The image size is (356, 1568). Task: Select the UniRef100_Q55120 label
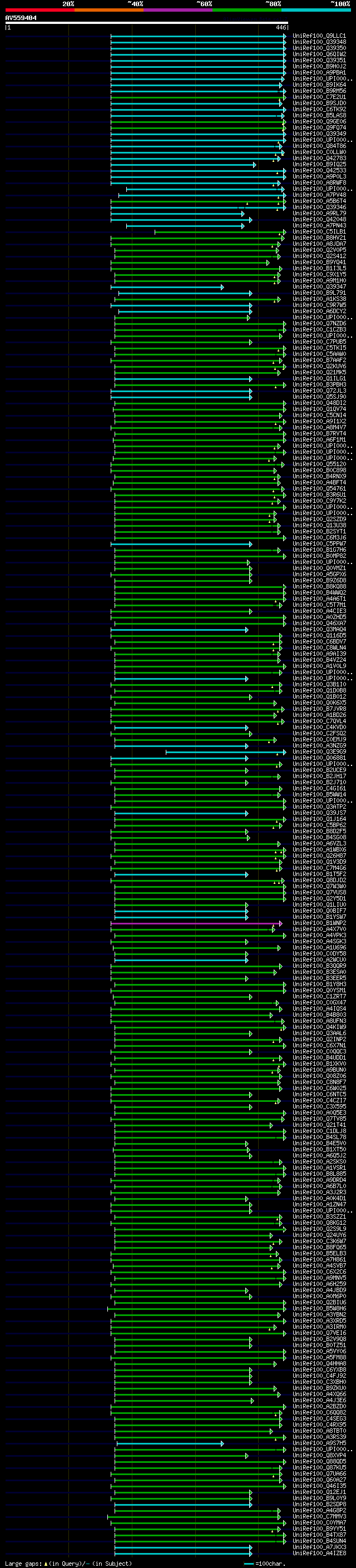point(319,464)
